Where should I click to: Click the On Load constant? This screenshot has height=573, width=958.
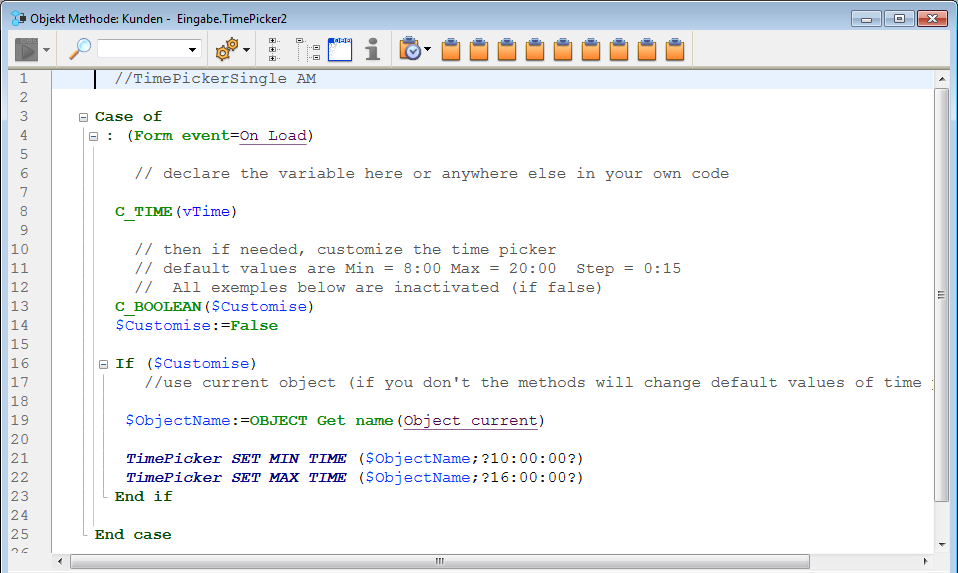click(x=273, y=136)
